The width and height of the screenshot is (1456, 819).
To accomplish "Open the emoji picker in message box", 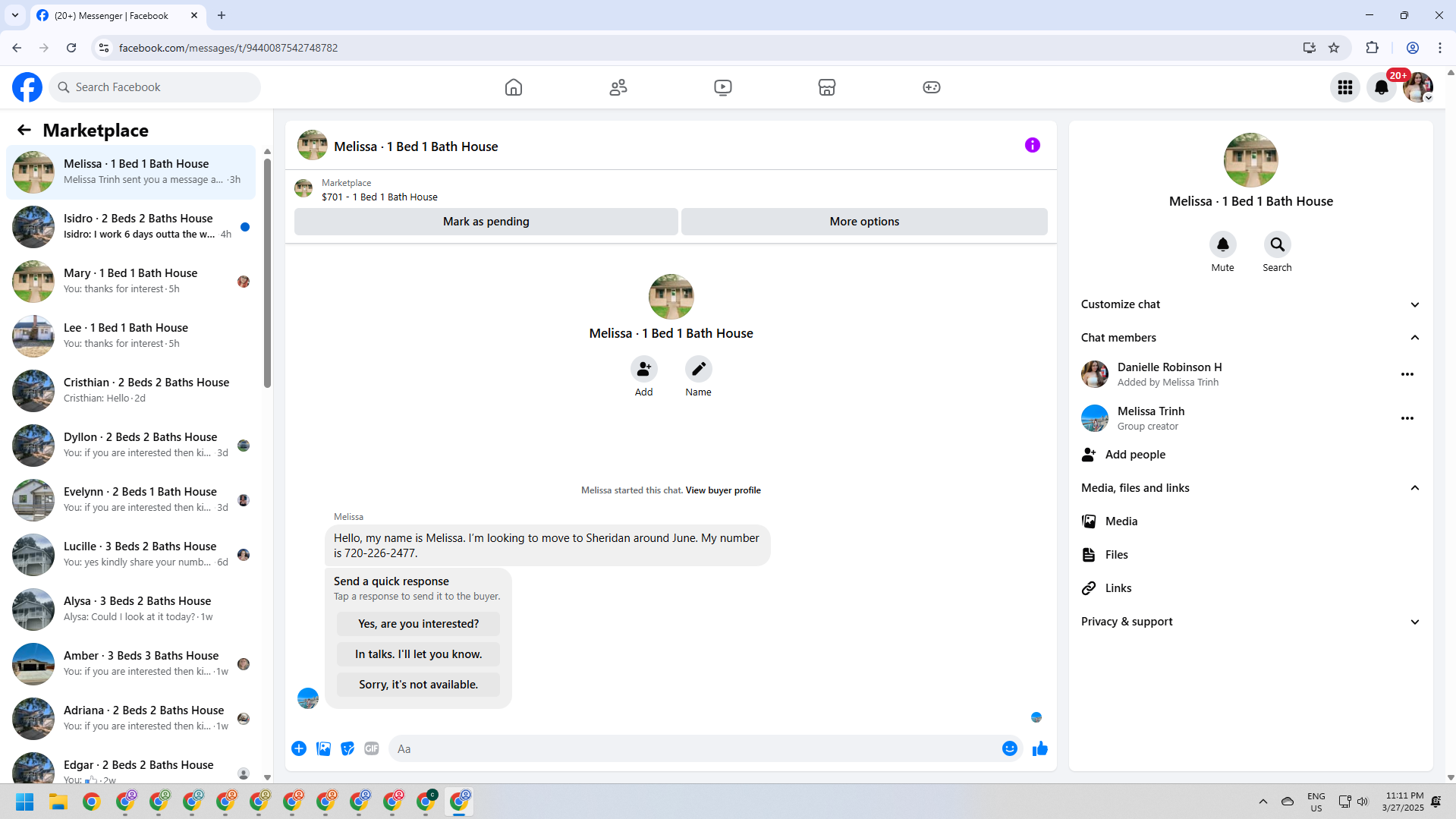I will [1010, 748].
